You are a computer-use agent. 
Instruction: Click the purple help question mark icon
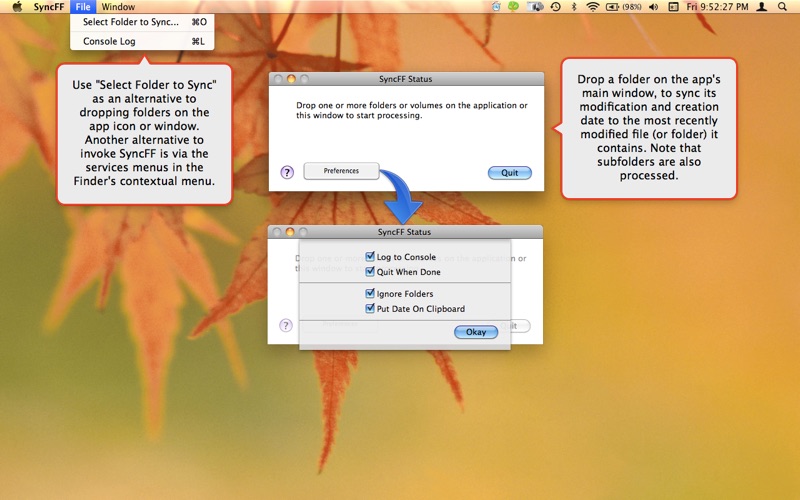287,172
